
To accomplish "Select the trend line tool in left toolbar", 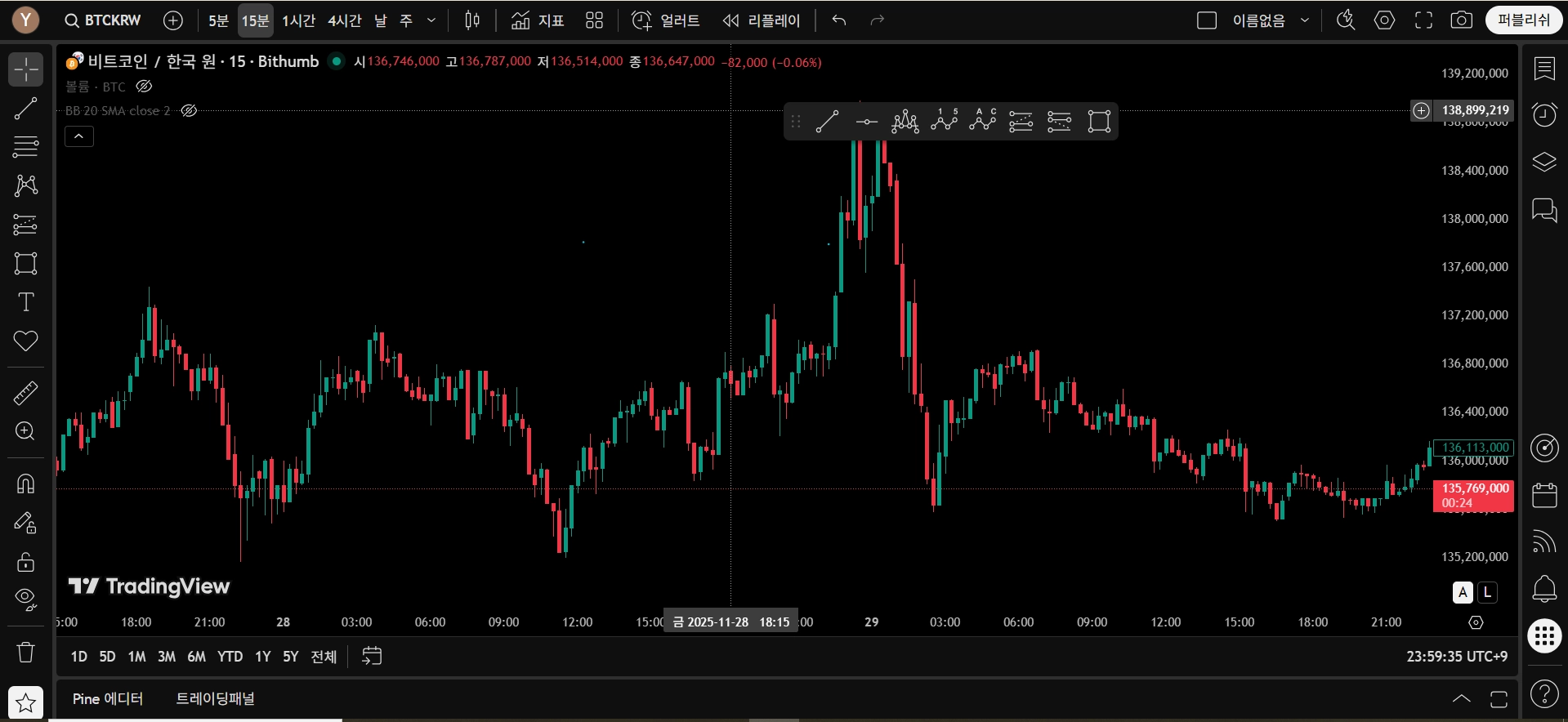I will pyautogui.click(x=26, y=109).
